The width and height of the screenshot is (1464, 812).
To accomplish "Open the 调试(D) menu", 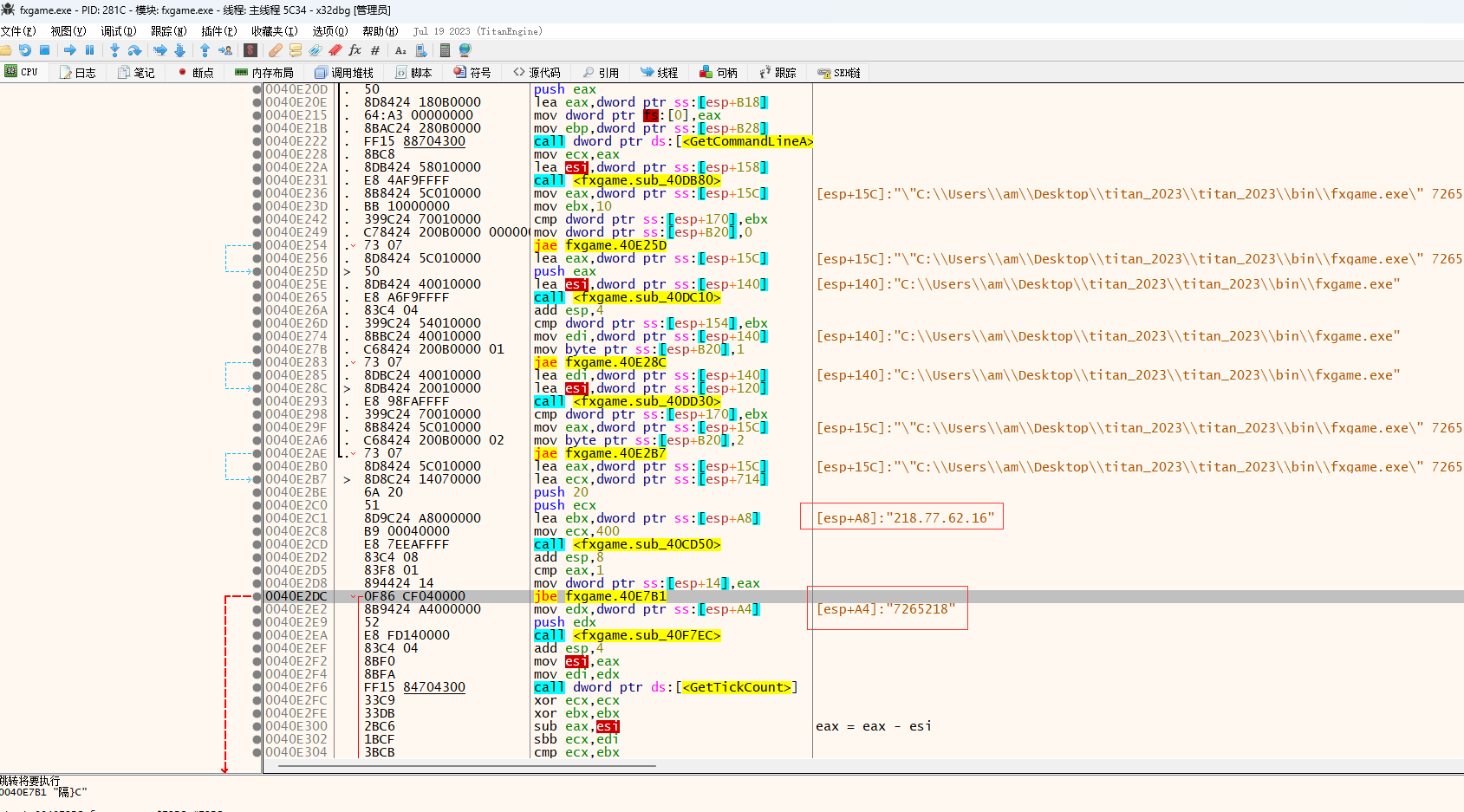I will (x=119, y=31).
